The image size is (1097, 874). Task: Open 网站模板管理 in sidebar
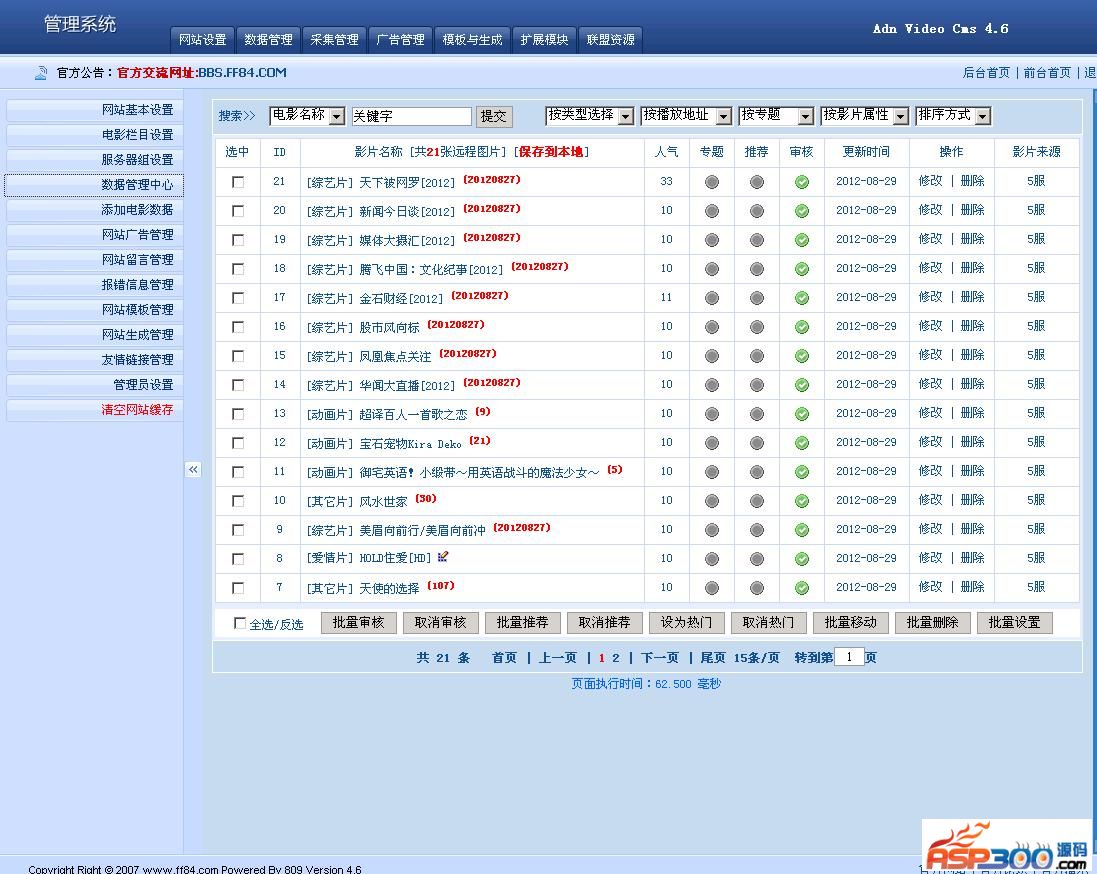[94, 309]
